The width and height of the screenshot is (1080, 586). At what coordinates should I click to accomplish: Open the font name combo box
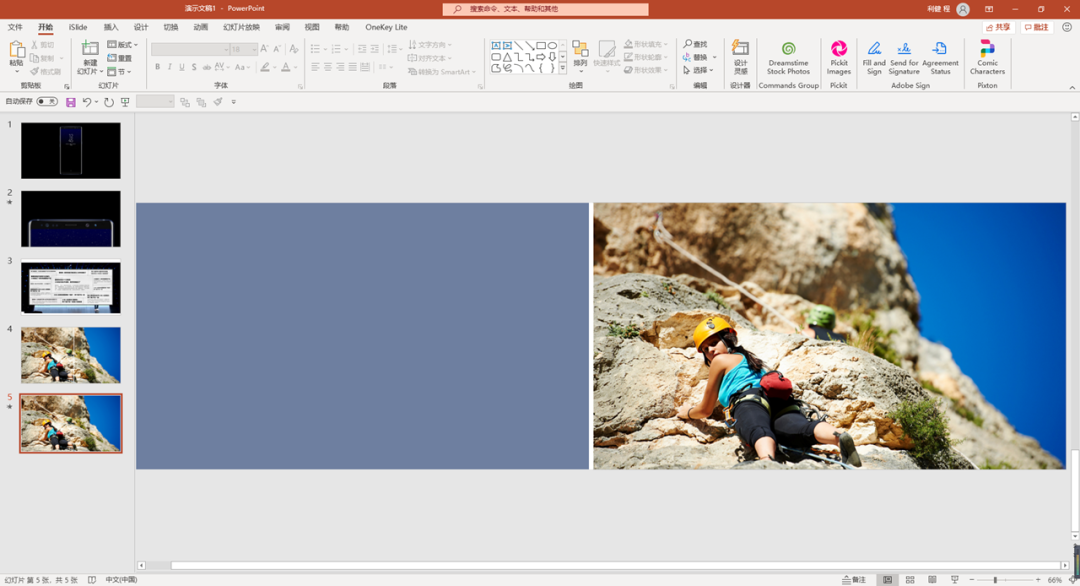190,50
